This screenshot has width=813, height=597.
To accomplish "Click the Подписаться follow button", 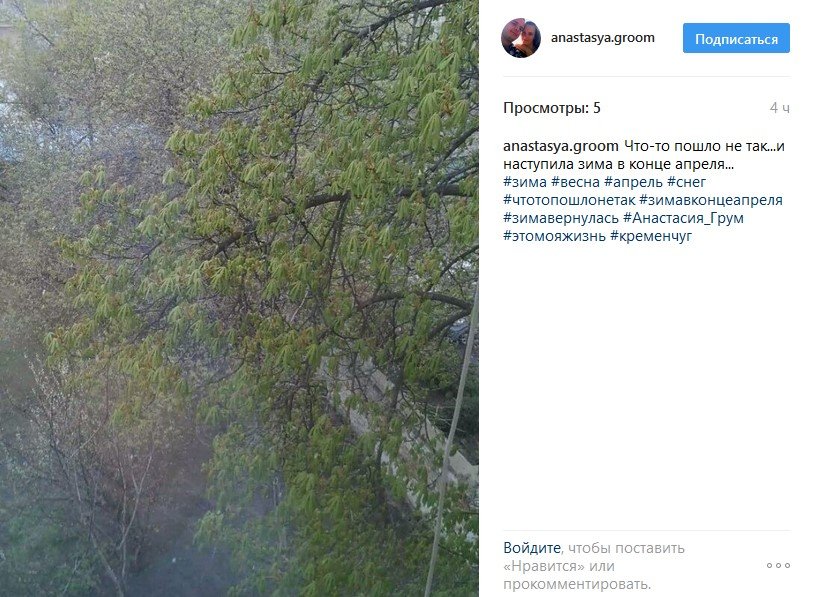I will (x=736, y=38).
